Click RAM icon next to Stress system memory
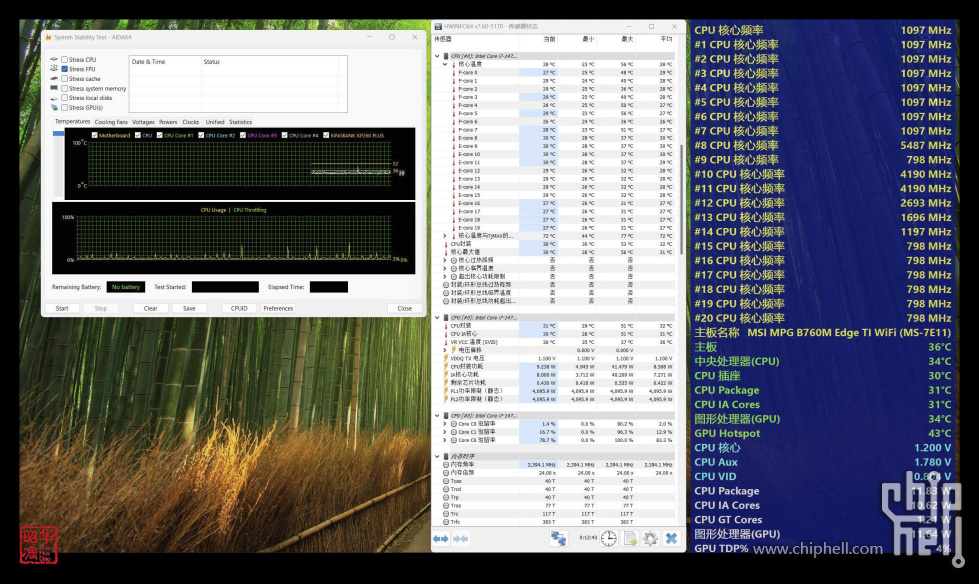 tap(54, 88)
